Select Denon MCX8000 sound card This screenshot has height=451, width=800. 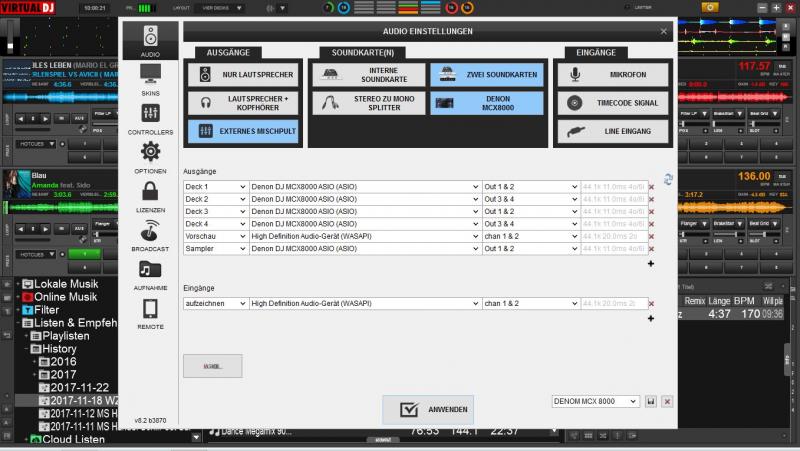click(487, 103)
